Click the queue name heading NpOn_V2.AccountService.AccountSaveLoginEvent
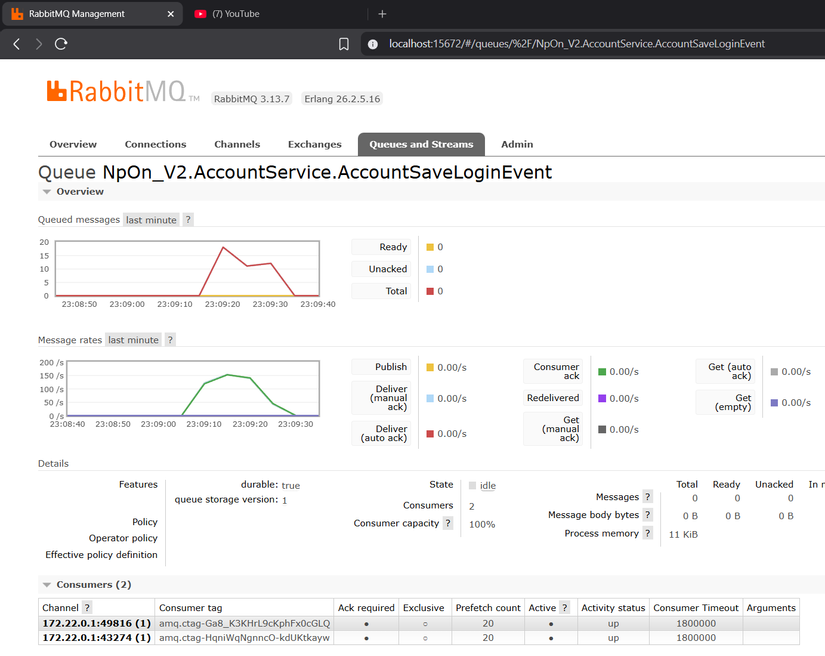The image size is (825, 656). pos(327,173)
